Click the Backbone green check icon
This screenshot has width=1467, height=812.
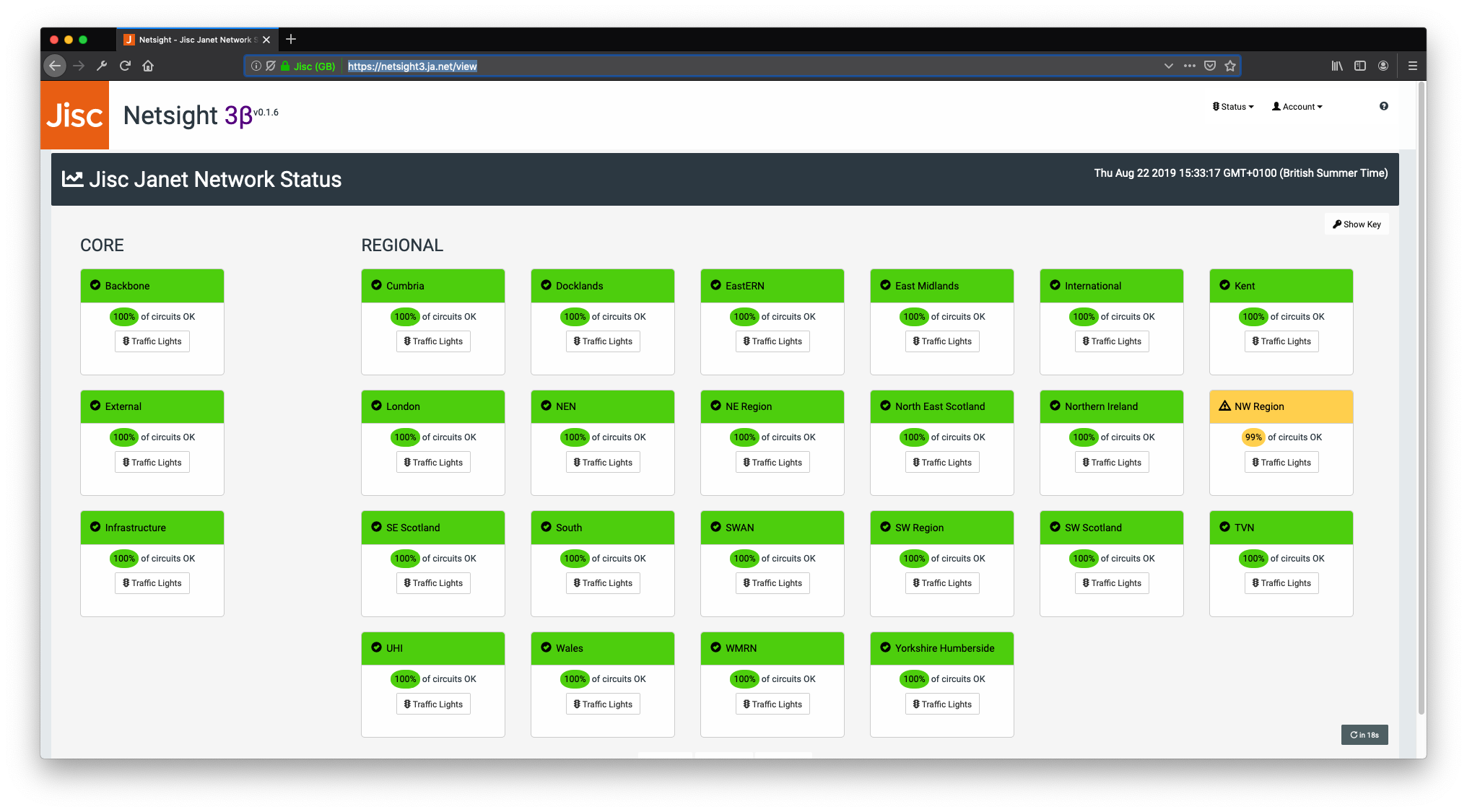pyautogui.click(x=95, y=285)
